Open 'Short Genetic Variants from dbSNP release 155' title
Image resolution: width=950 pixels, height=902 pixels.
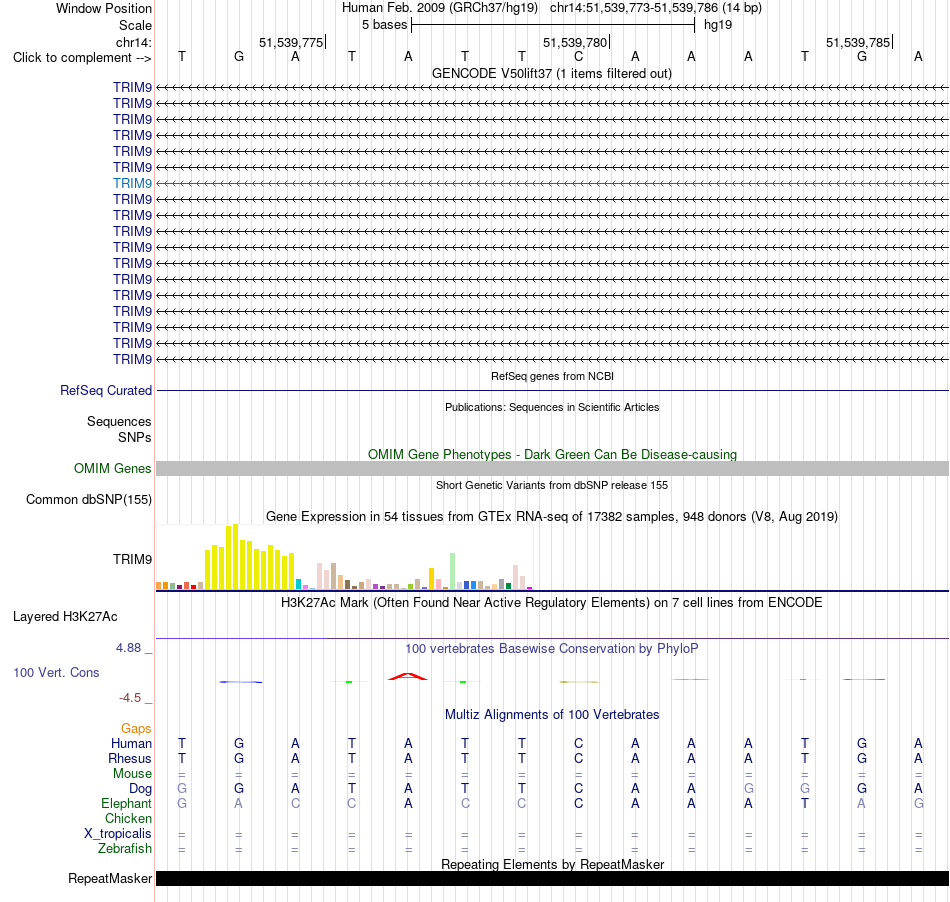[552, 485]
